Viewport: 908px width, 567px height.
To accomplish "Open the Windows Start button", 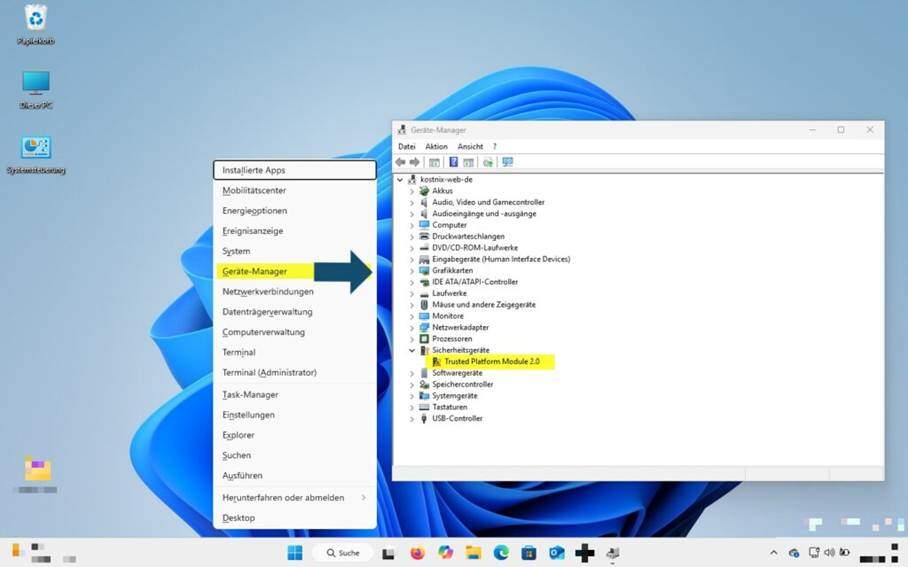I will [x=295, y=553].
